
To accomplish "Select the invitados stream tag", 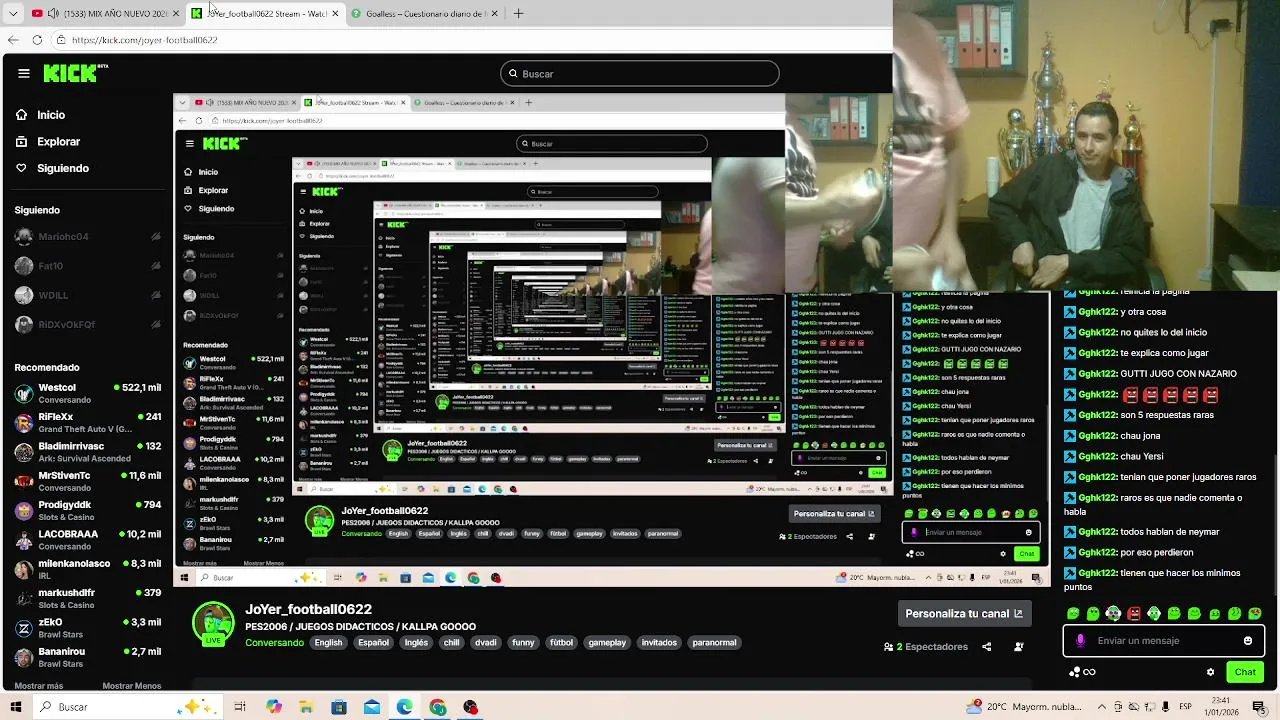I will [659, 643].
